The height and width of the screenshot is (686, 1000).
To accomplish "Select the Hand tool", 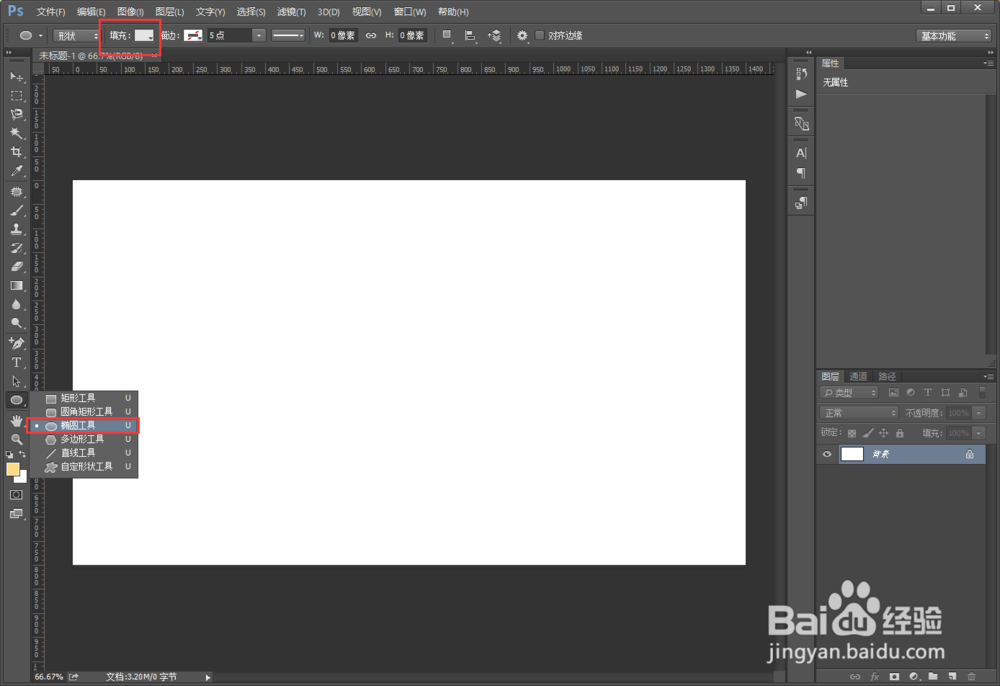I will click(x=16, y=421).
